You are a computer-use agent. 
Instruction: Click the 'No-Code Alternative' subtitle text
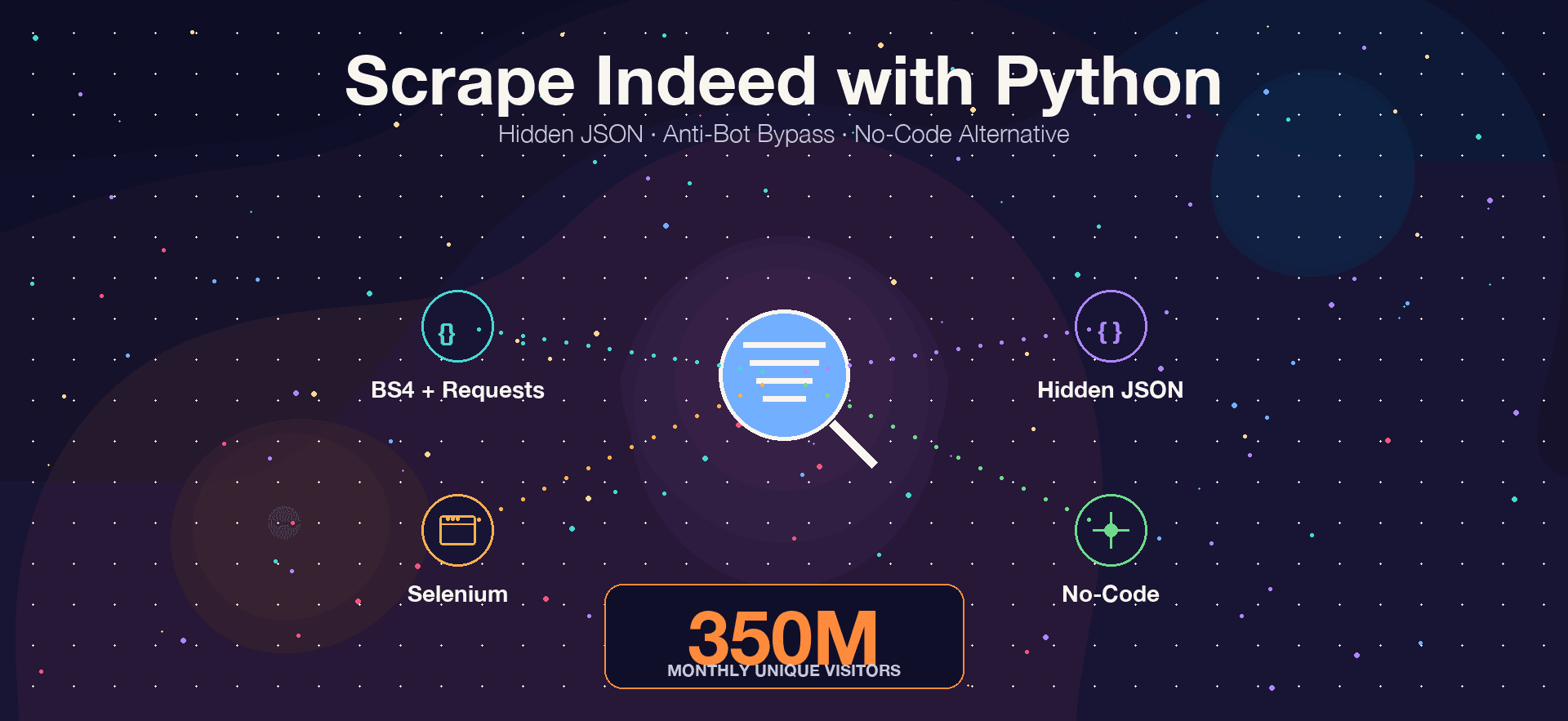[x=961, y=134]
